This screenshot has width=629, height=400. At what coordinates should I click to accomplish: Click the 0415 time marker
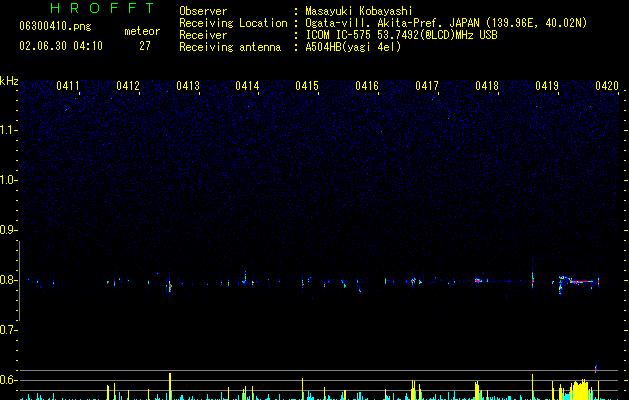tap(307, 86)
